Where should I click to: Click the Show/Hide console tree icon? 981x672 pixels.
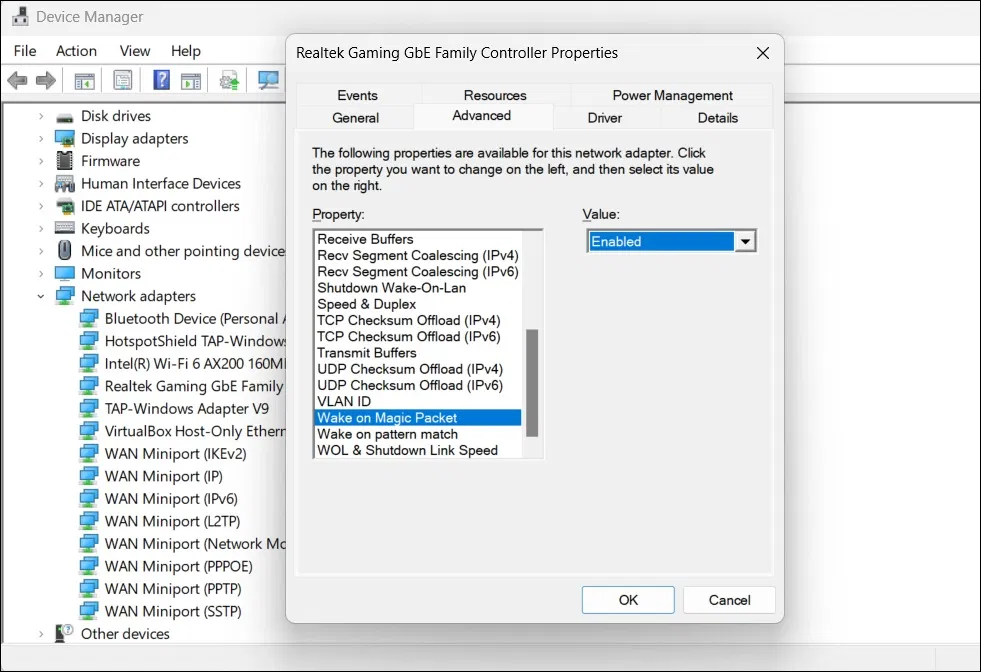pos(85,80)
